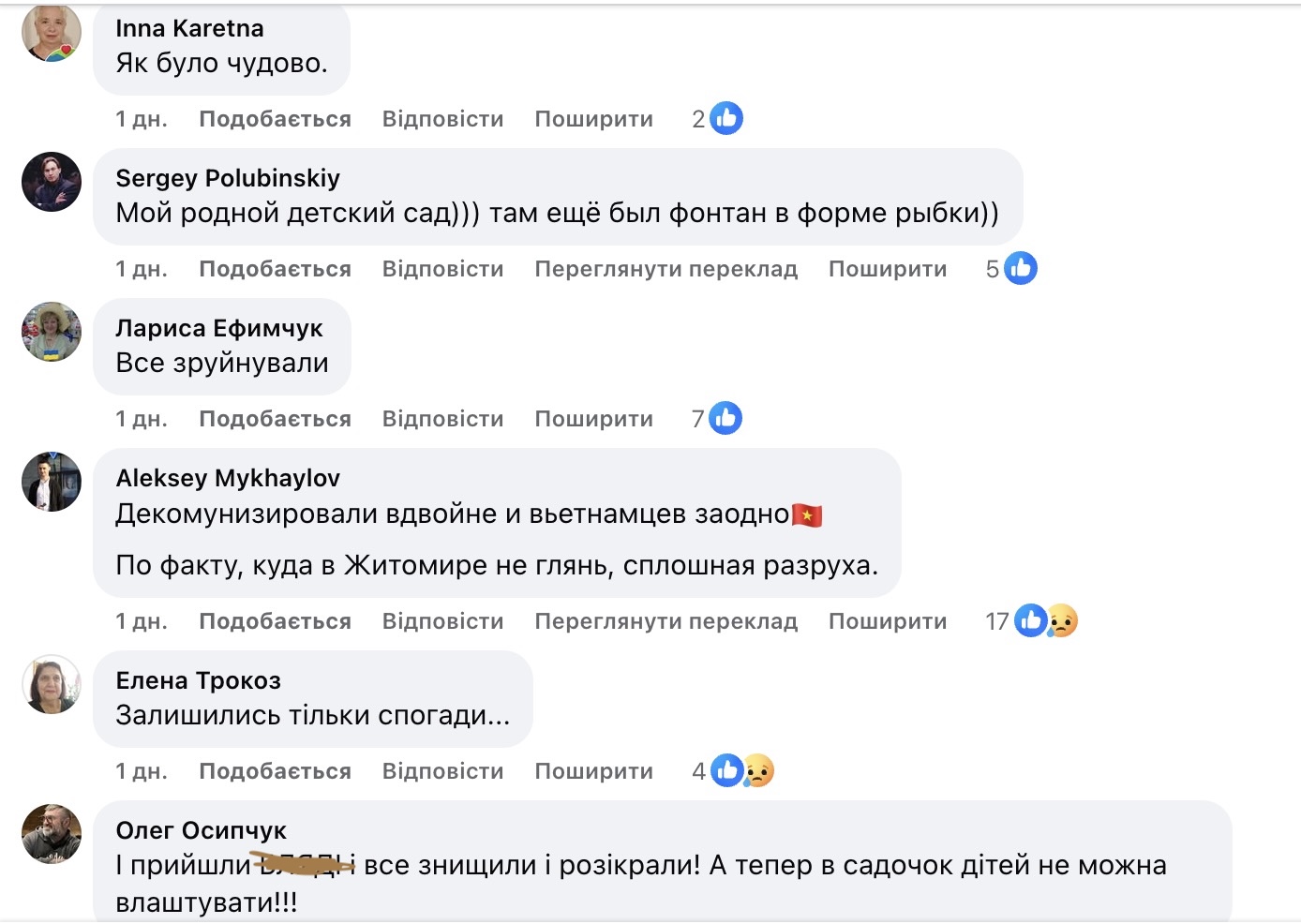Screen dimensions: 1301x924
Task: Open Sergey Polubinskiy's avatar
Action: 52,182
